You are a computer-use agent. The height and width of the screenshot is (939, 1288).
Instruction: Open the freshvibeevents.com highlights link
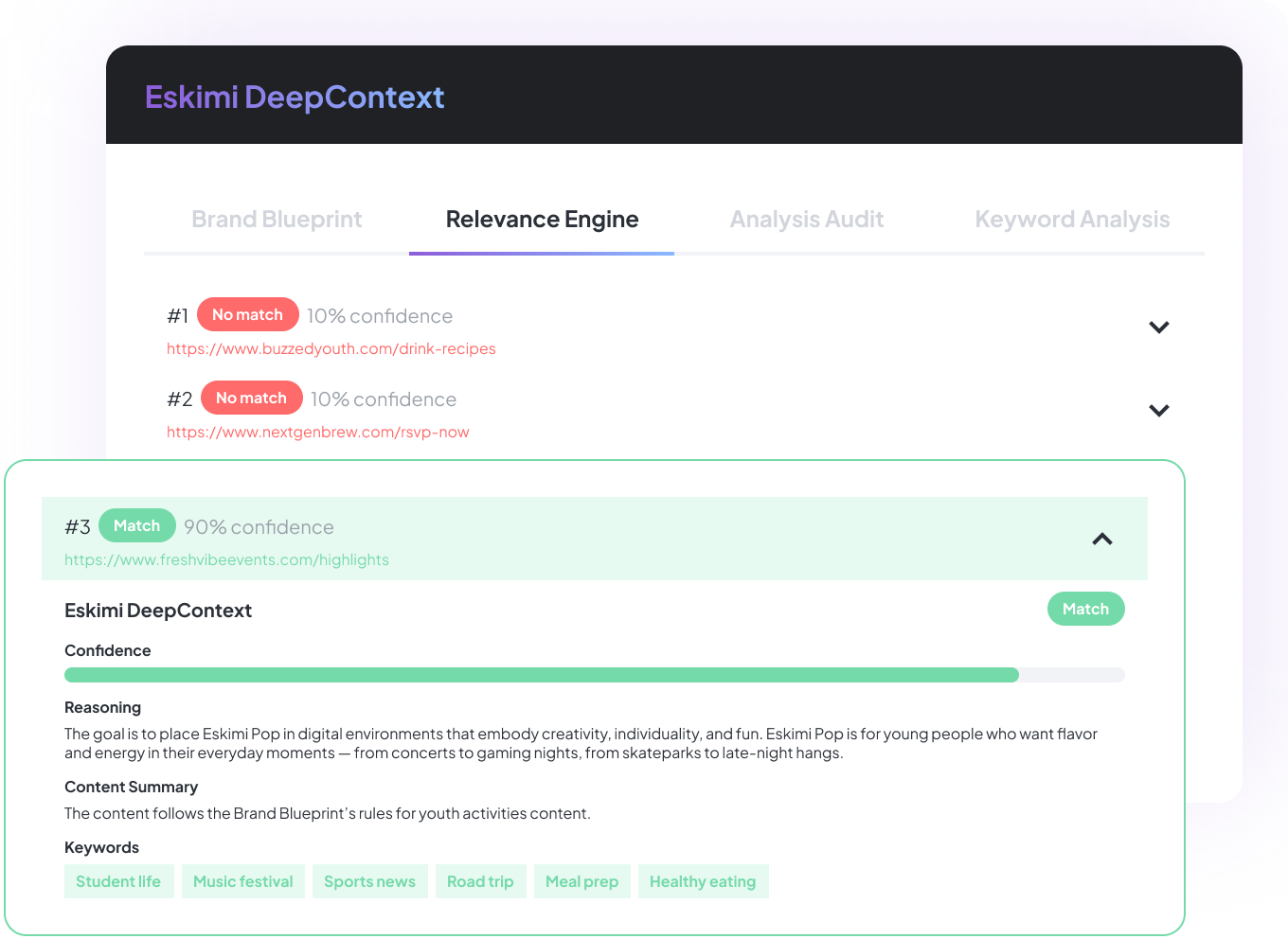tap(226, 560)
